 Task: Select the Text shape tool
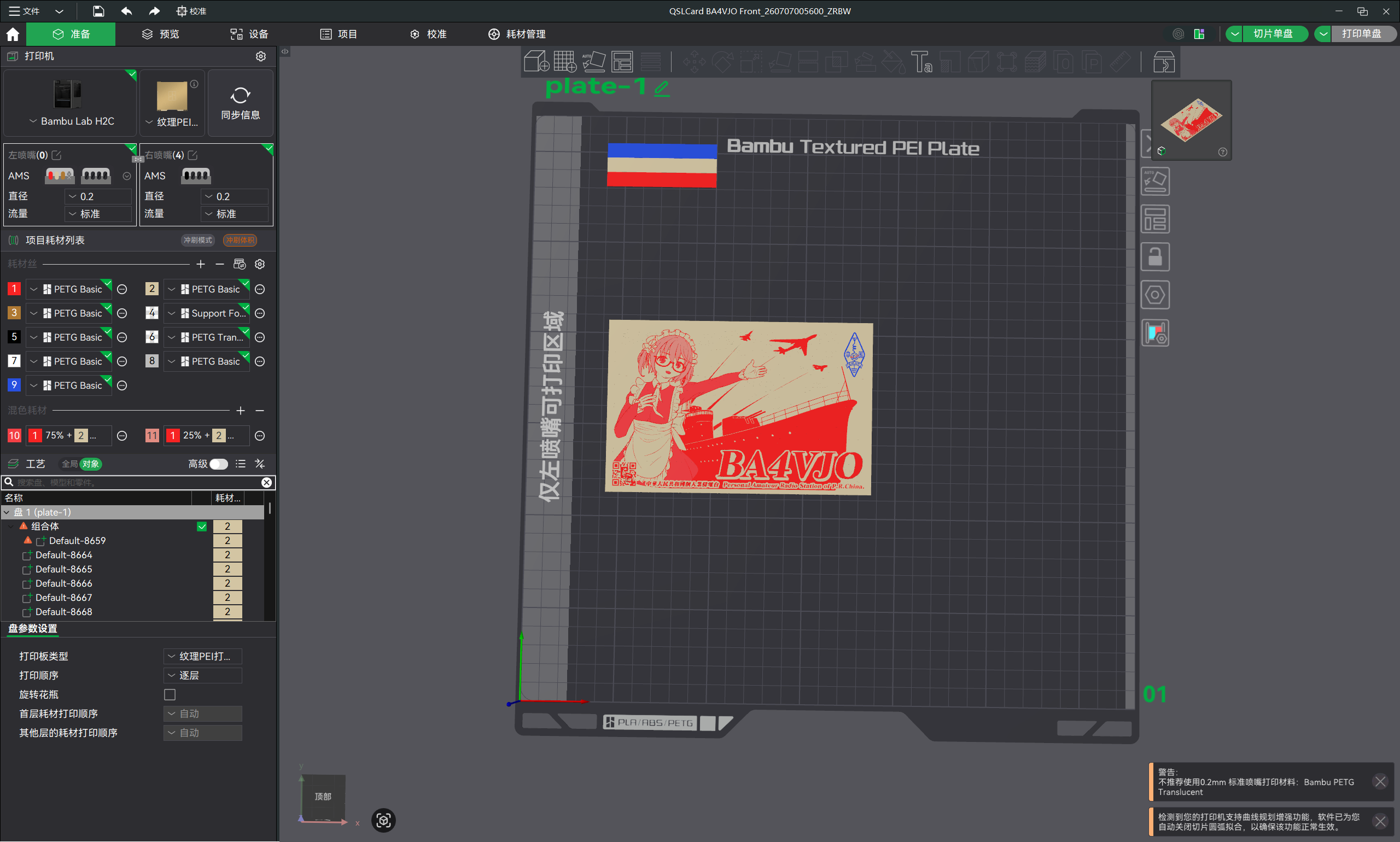pyautogui.click(x=921, y=61)
